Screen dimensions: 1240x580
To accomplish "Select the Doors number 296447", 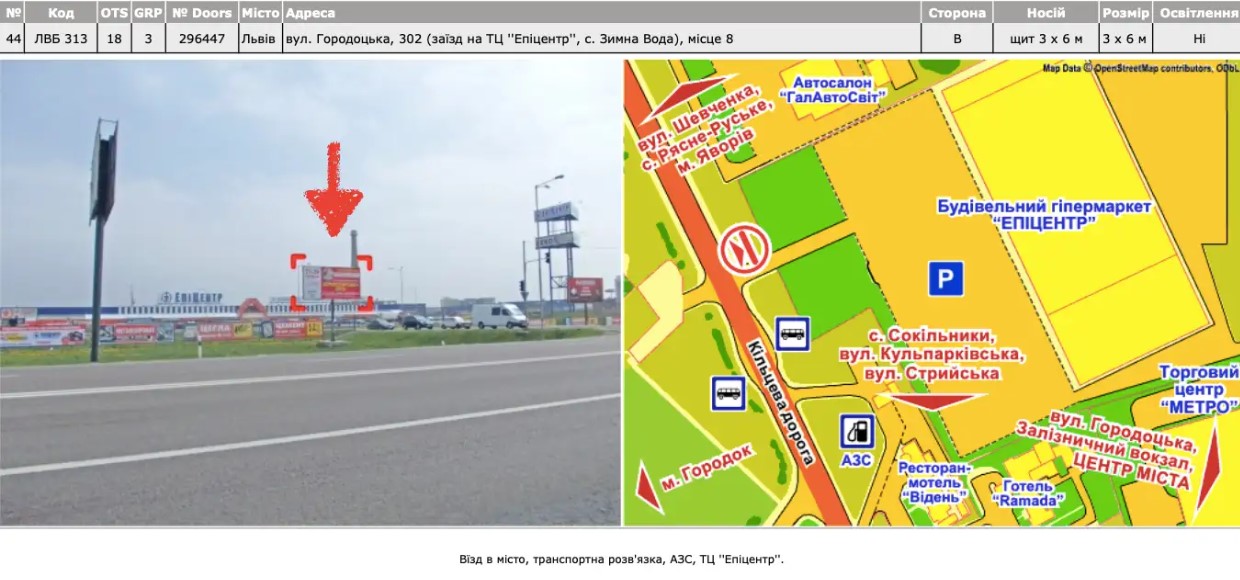I will pos(201,39).
